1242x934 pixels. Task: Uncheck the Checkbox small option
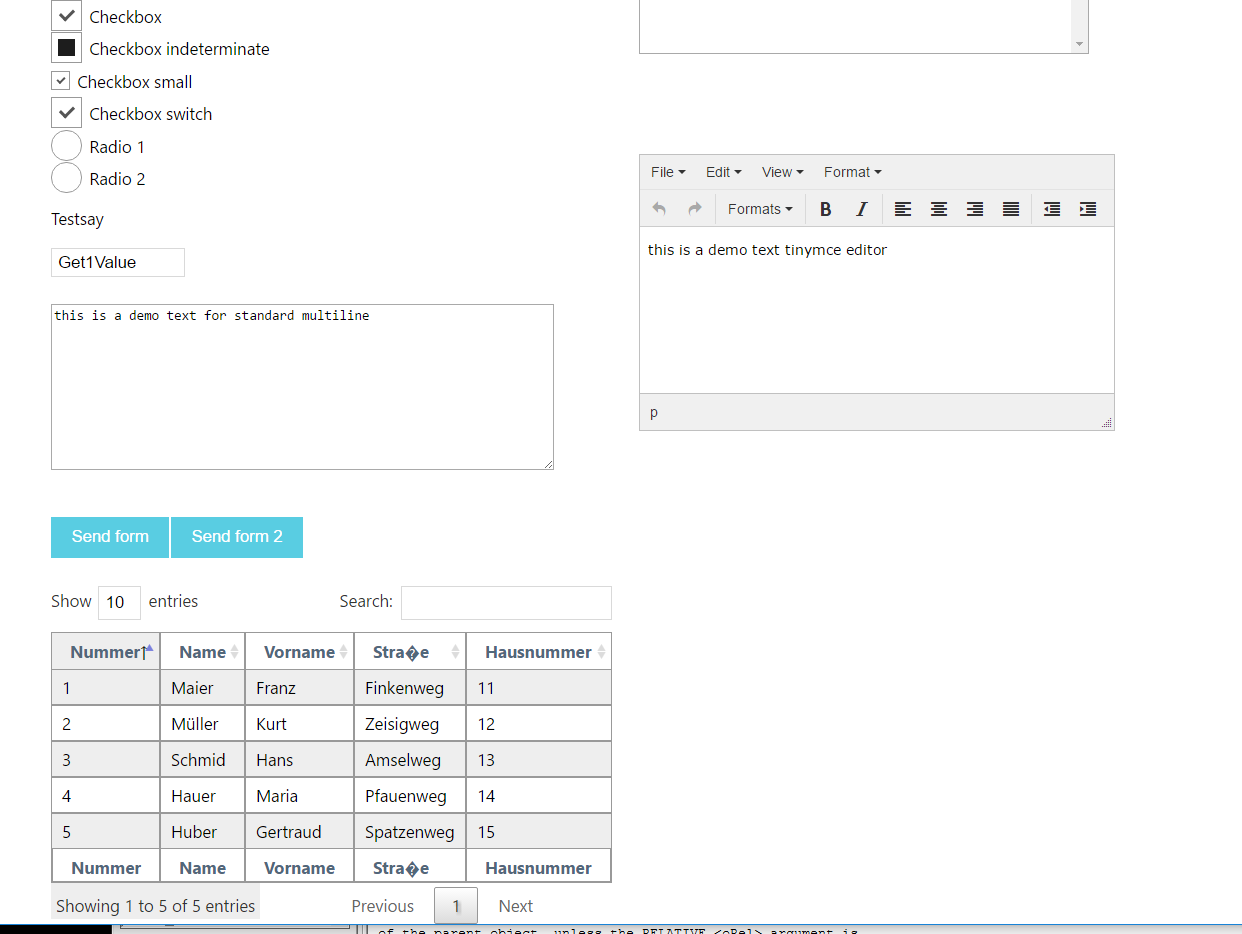61,81
